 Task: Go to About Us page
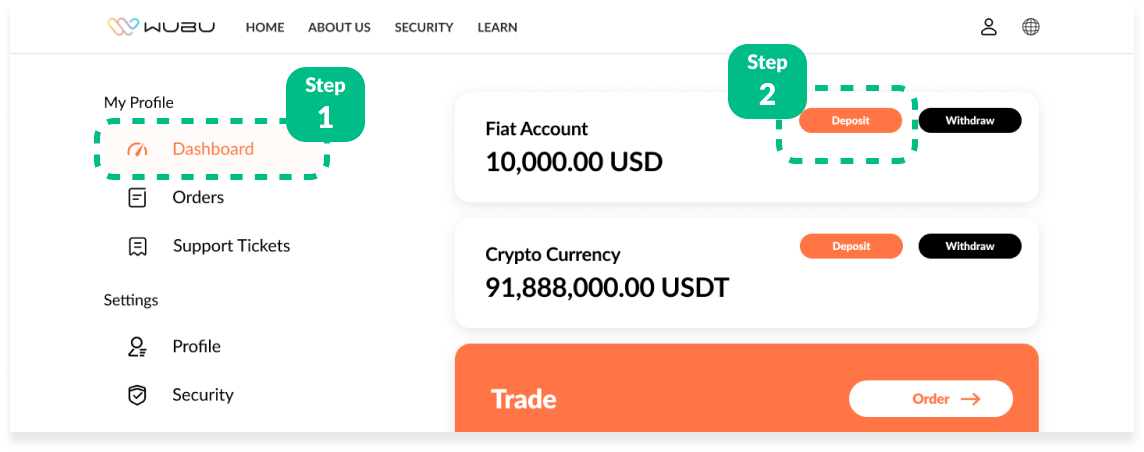(x=339, y=28)
